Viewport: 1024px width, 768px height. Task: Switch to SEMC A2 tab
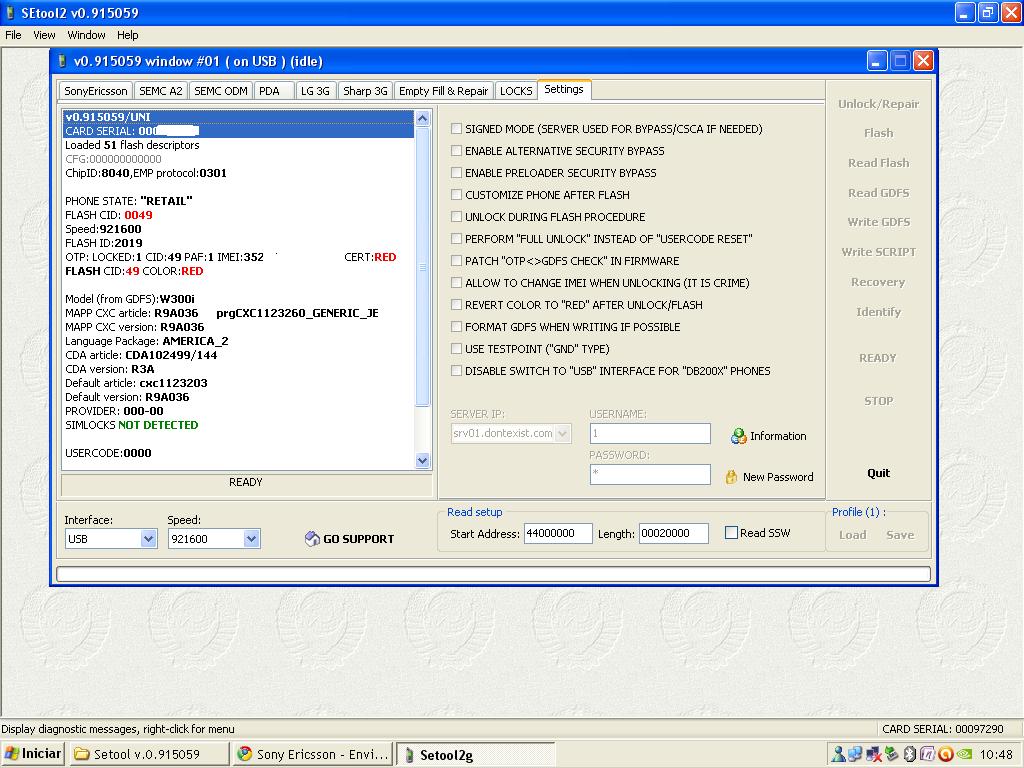pos(161,91)
